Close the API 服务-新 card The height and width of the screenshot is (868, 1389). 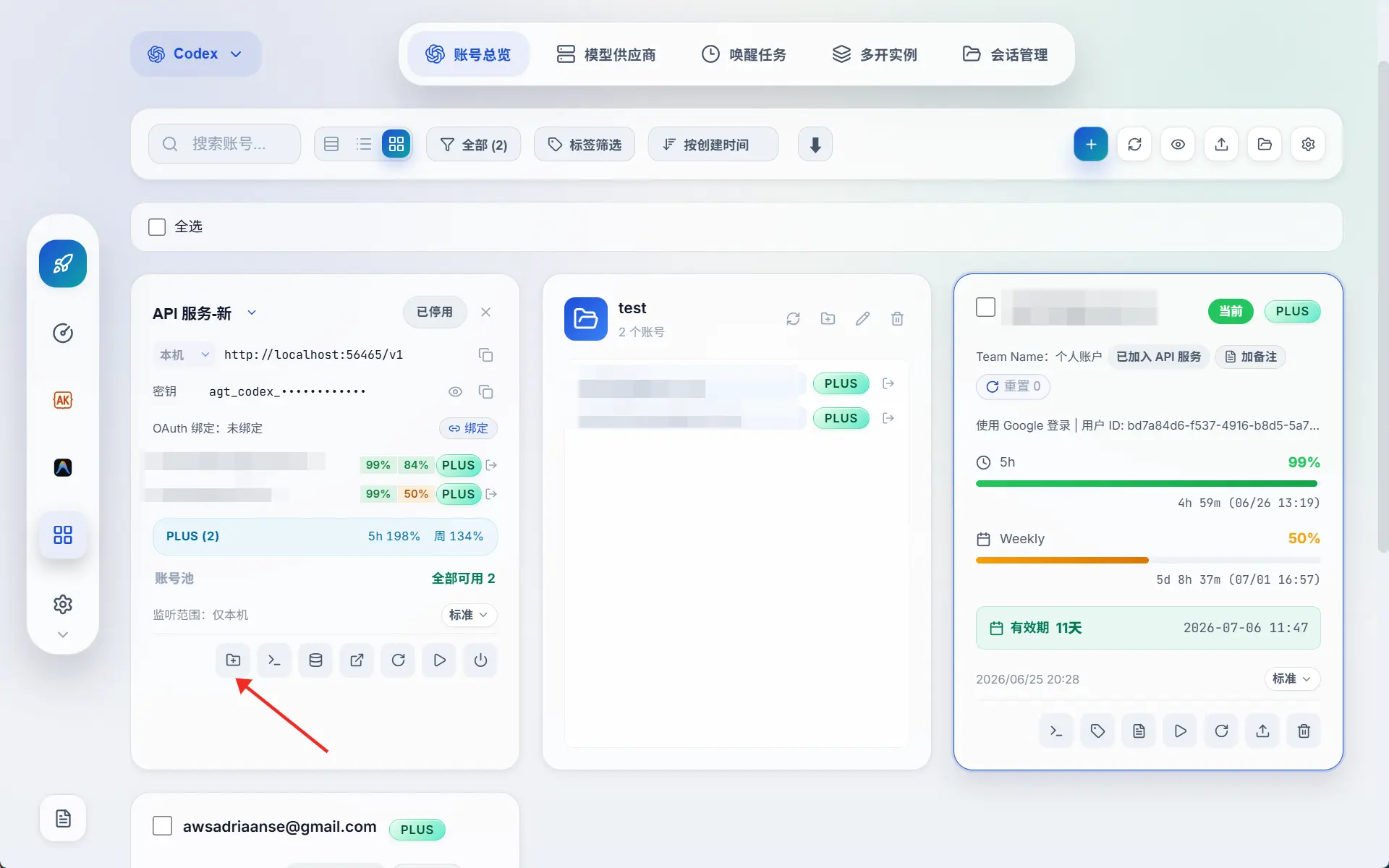point(485,312)
